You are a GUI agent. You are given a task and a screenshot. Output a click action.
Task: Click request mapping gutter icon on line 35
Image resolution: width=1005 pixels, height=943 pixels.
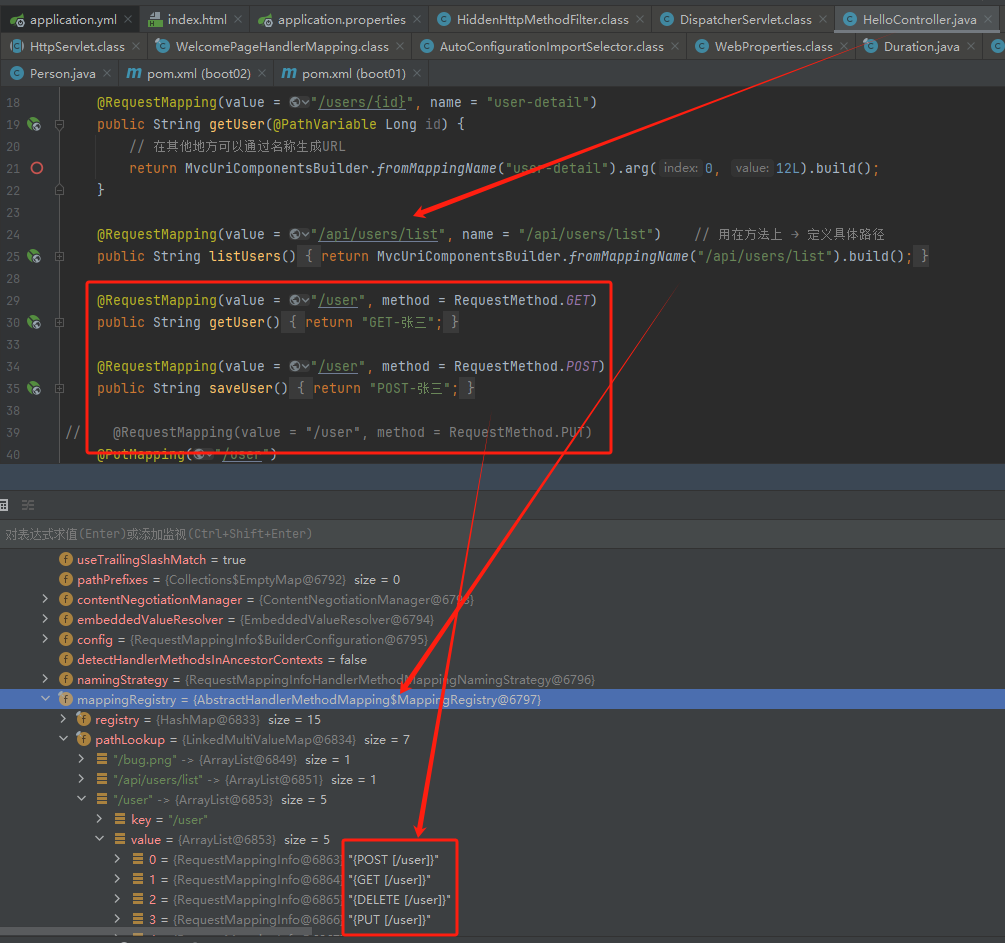pos(34,388)
